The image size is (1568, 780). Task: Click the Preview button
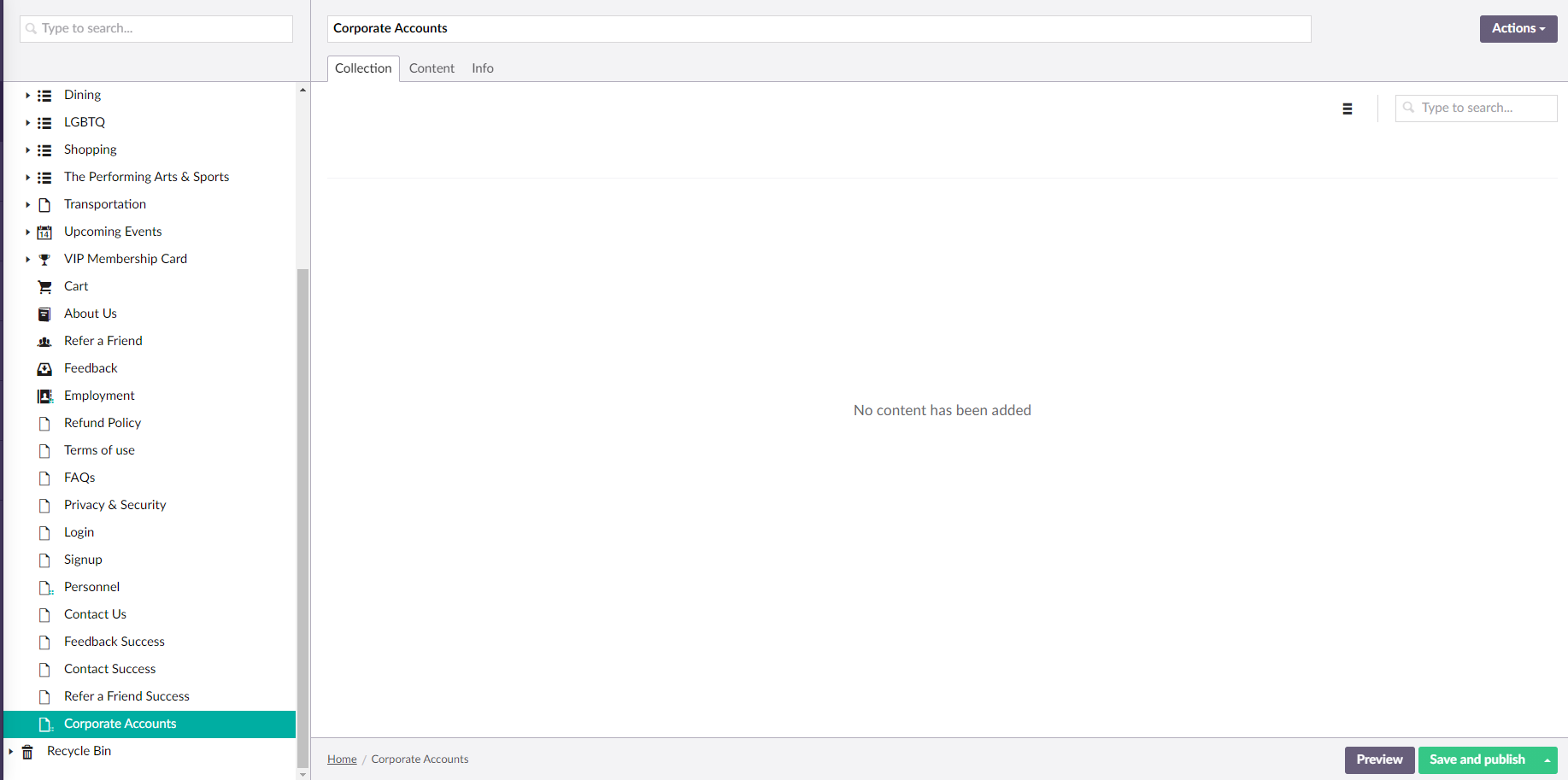1379,759
